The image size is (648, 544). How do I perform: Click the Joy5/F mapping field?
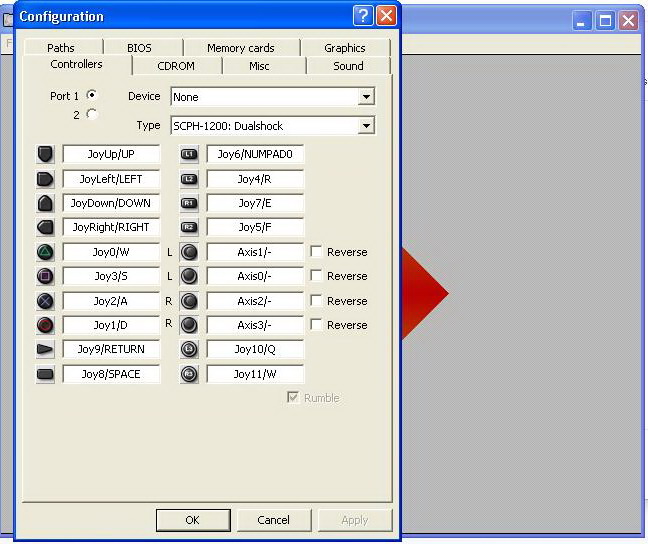[x=255, y=227]
